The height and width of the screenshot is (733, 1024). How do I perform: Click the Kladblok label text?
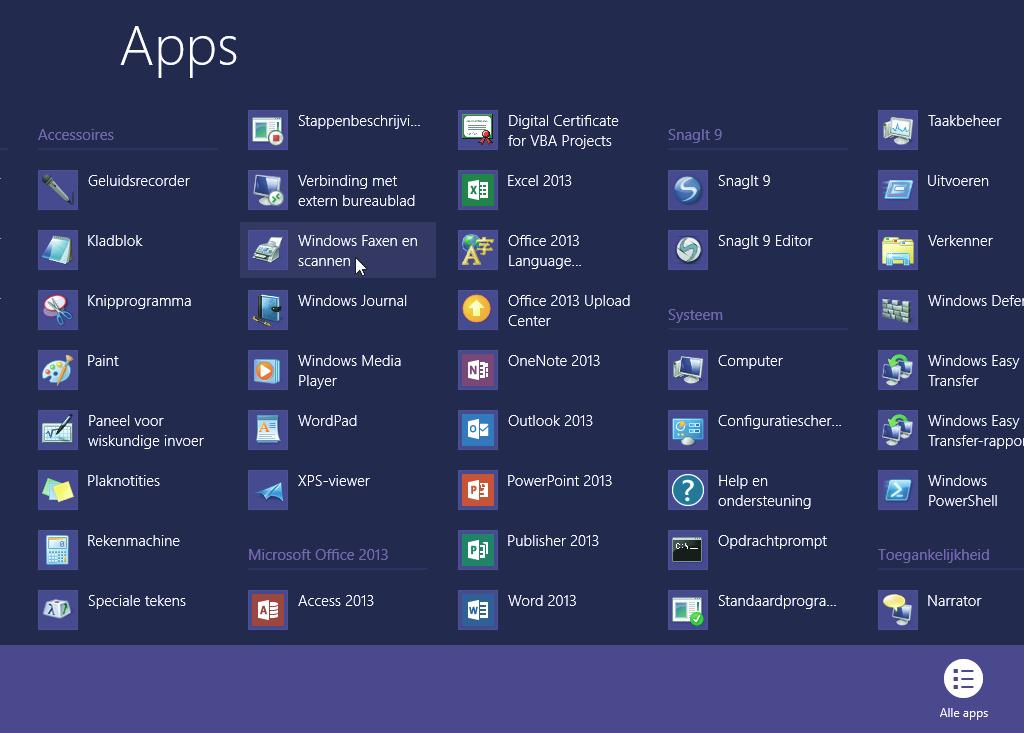tap(115, 240)
